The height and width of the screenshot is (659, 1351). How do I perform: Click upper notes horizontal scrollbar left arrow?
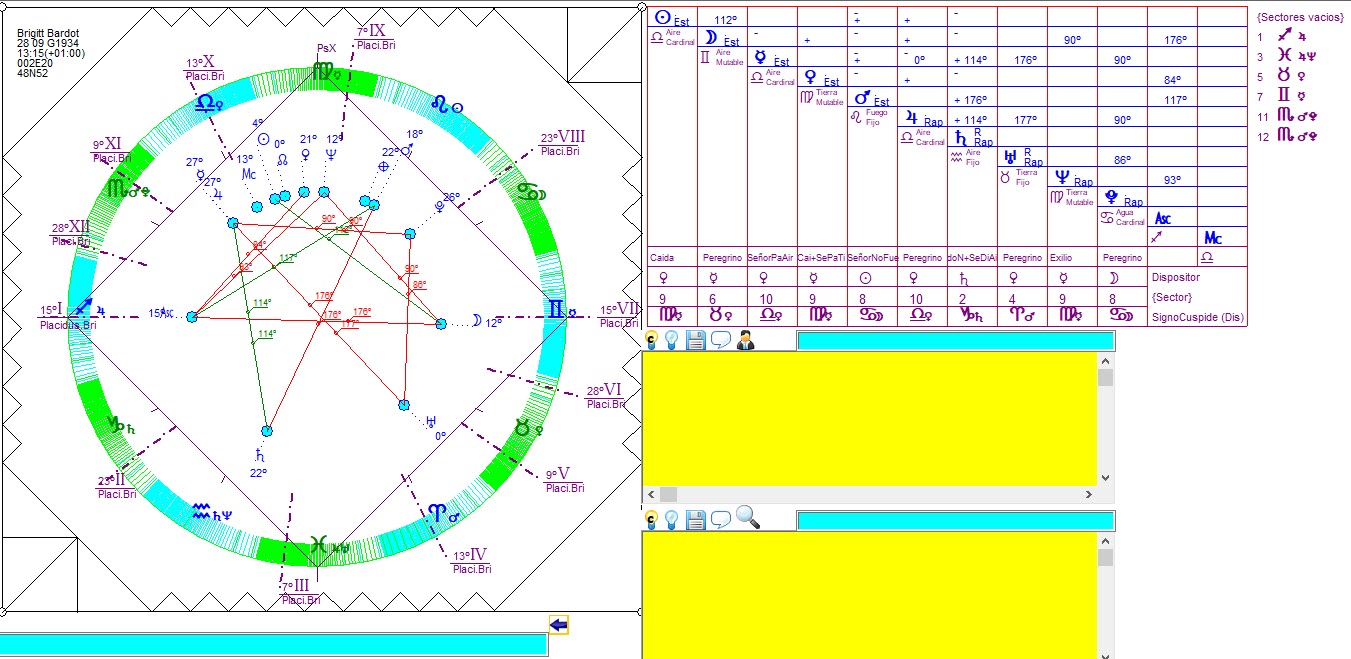651,494
